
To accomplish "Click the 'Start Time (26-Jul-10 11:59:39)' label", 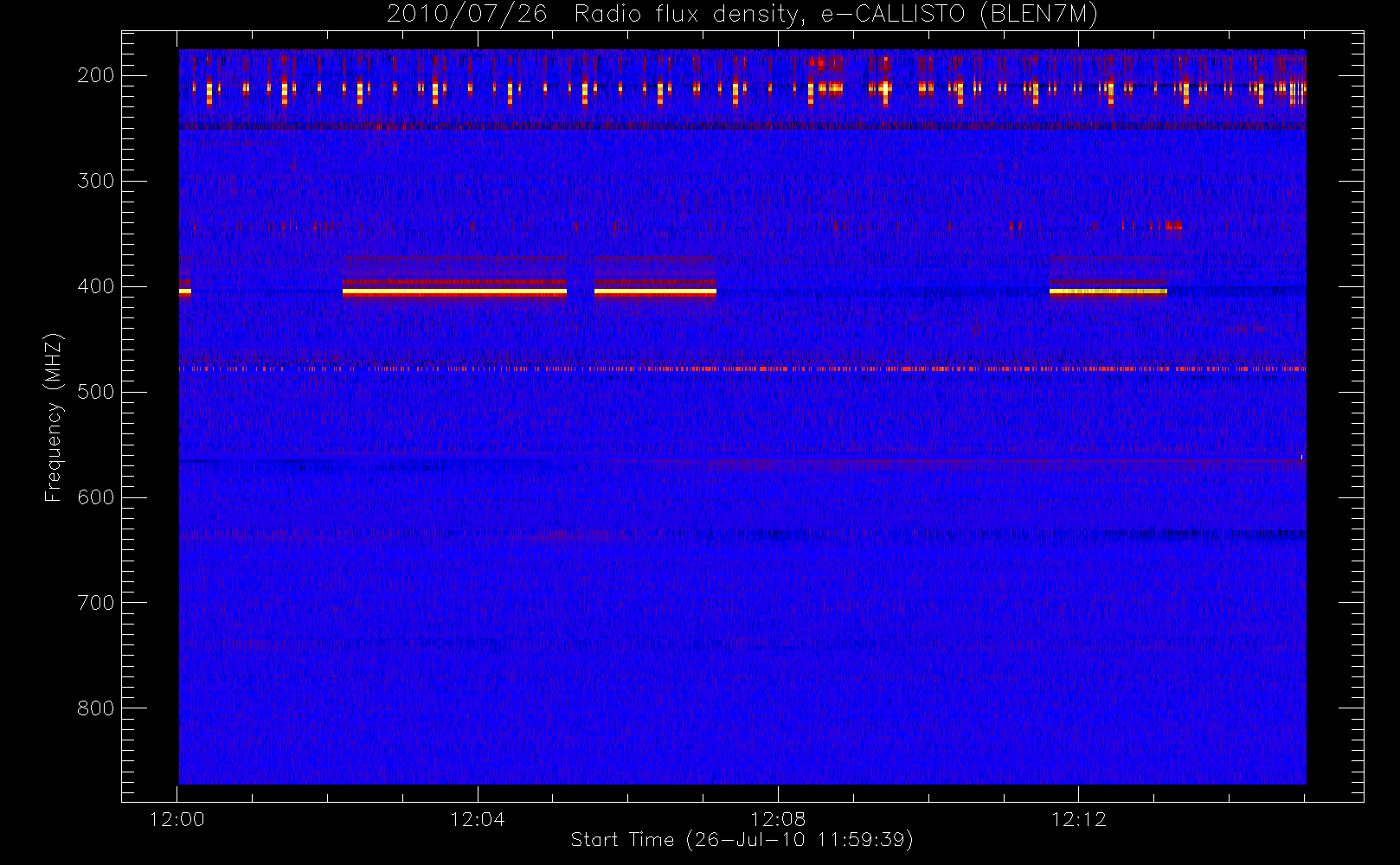I will 742,840.
